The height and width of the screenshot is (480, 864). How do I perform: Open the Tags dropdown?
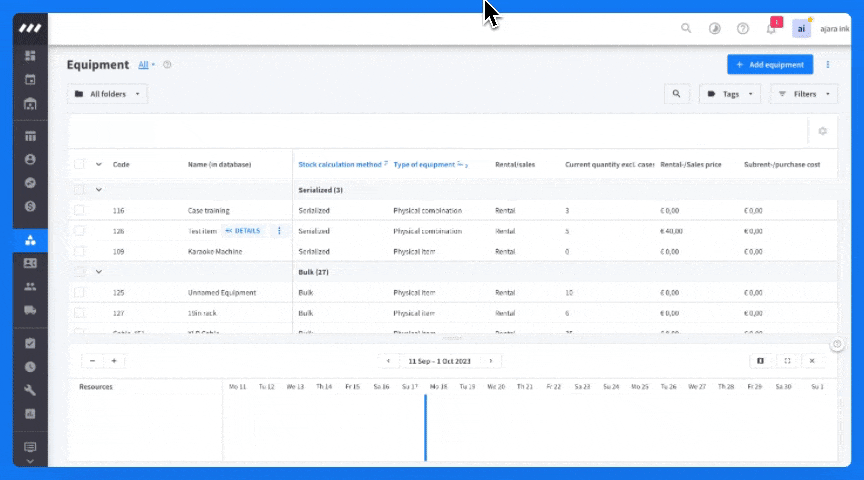tap(730, 94)
